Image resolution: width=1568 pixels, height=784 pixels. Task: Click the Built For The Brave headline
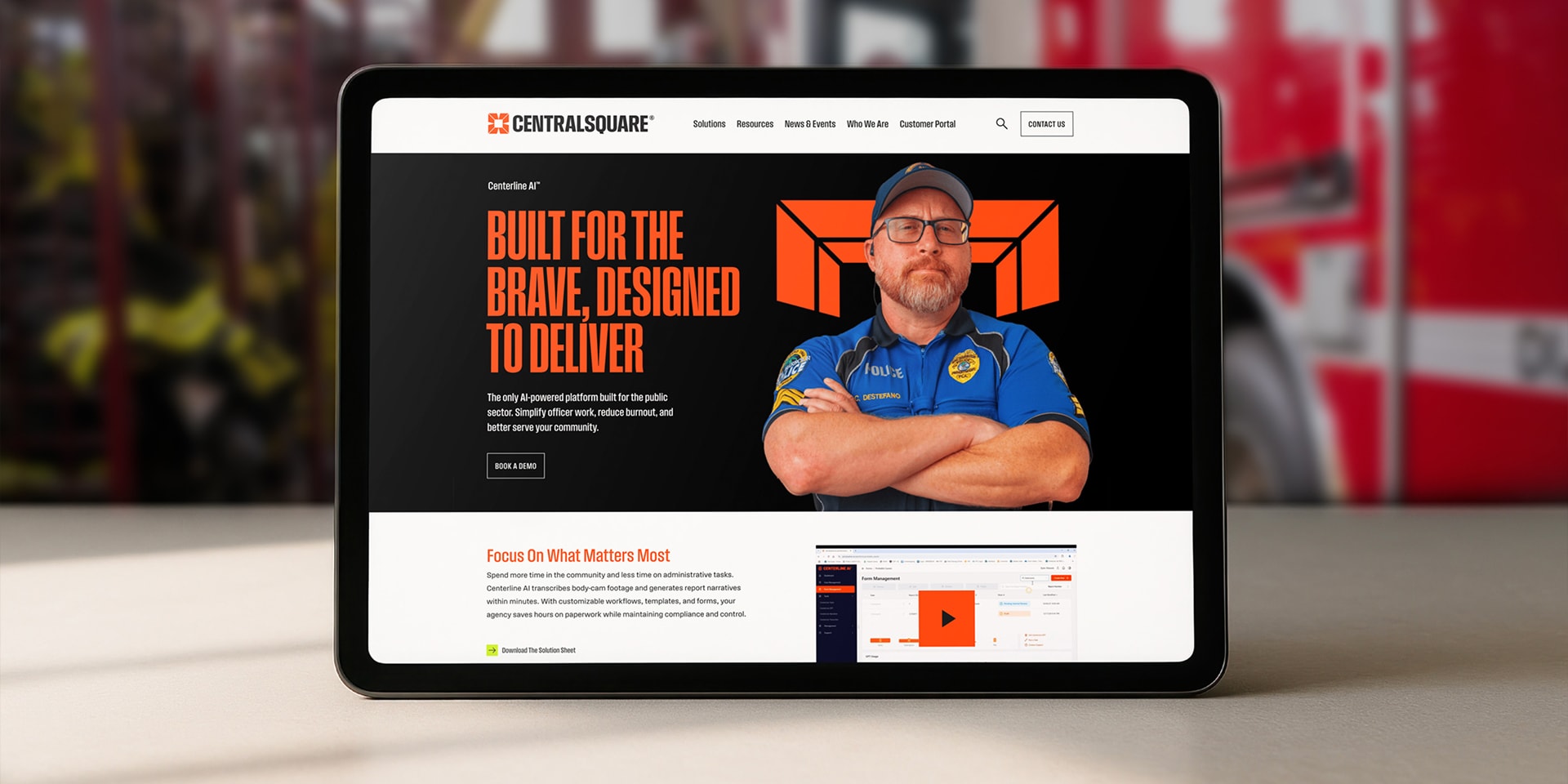612,291
